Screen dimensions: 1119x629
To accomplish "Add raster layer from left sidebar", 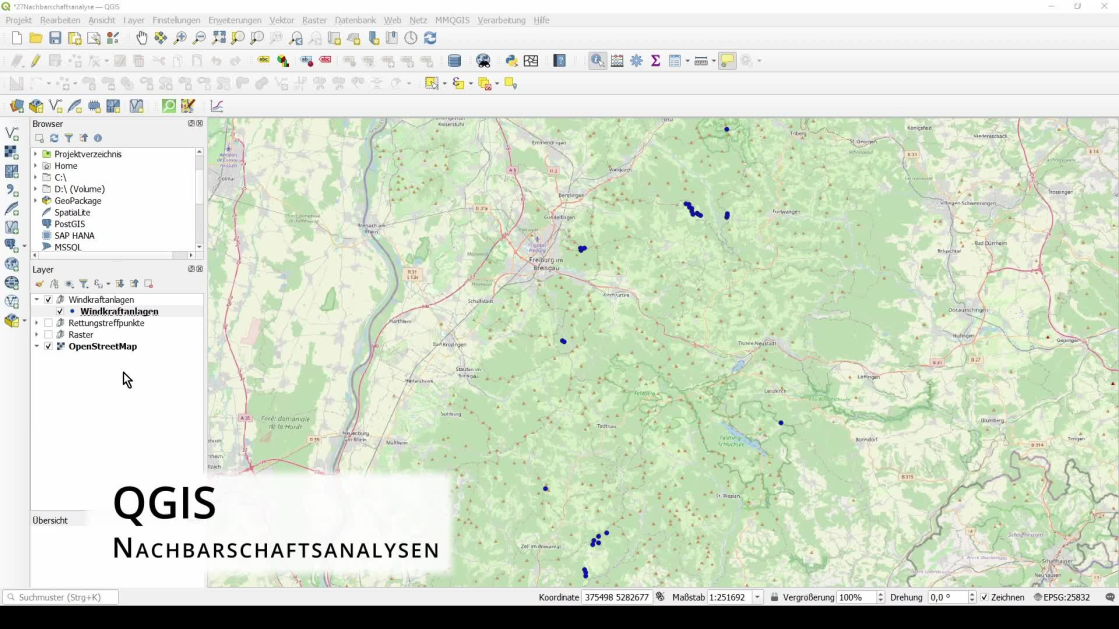I will 11,153.
